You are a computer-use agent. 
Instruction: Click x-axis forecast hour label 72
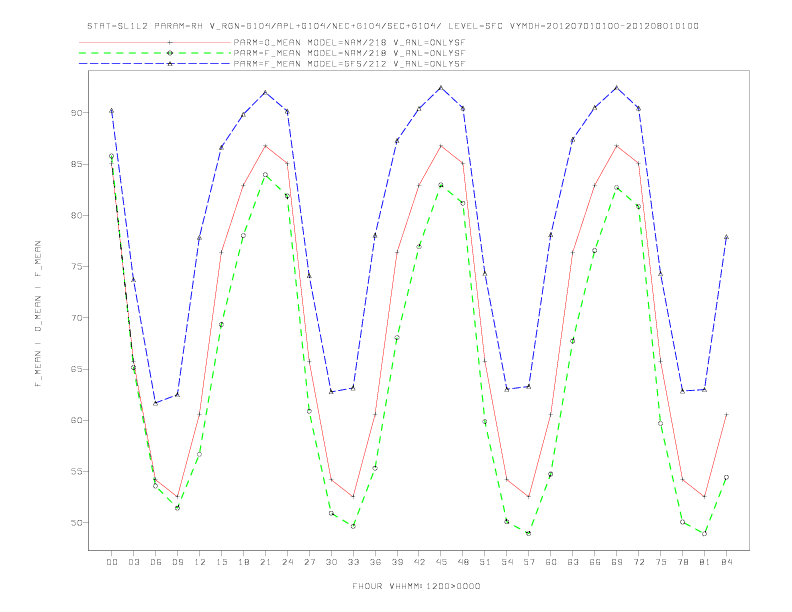point(639,562)
